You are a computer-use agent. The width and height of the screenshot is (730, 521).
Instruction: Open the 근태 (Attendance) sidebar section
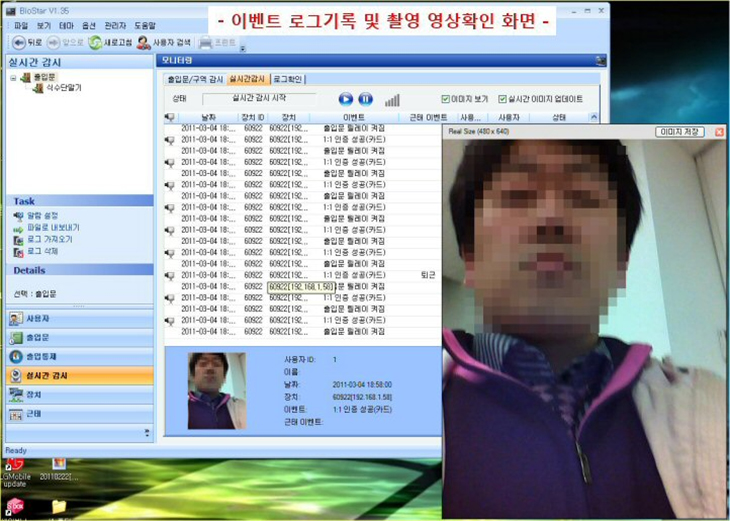[x=78, y=413]
